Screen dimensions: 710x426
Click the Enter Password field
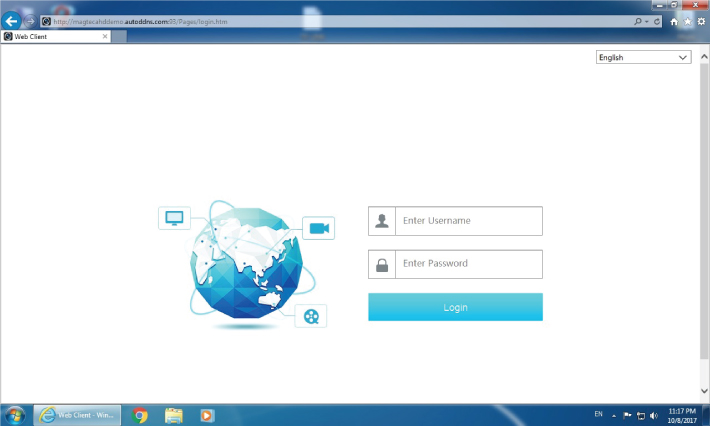pos(469,264)
